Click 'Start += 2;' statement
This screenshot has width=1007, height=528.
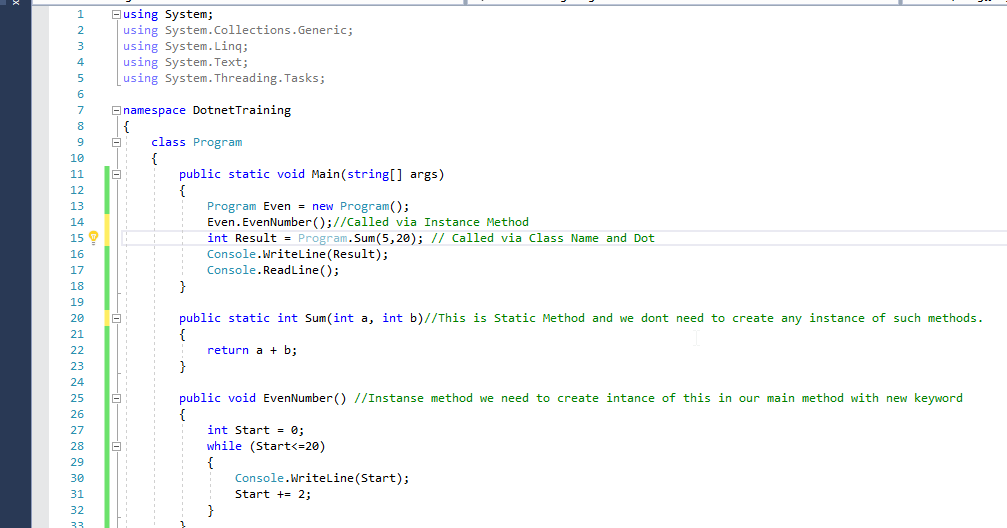pos(273,495)
